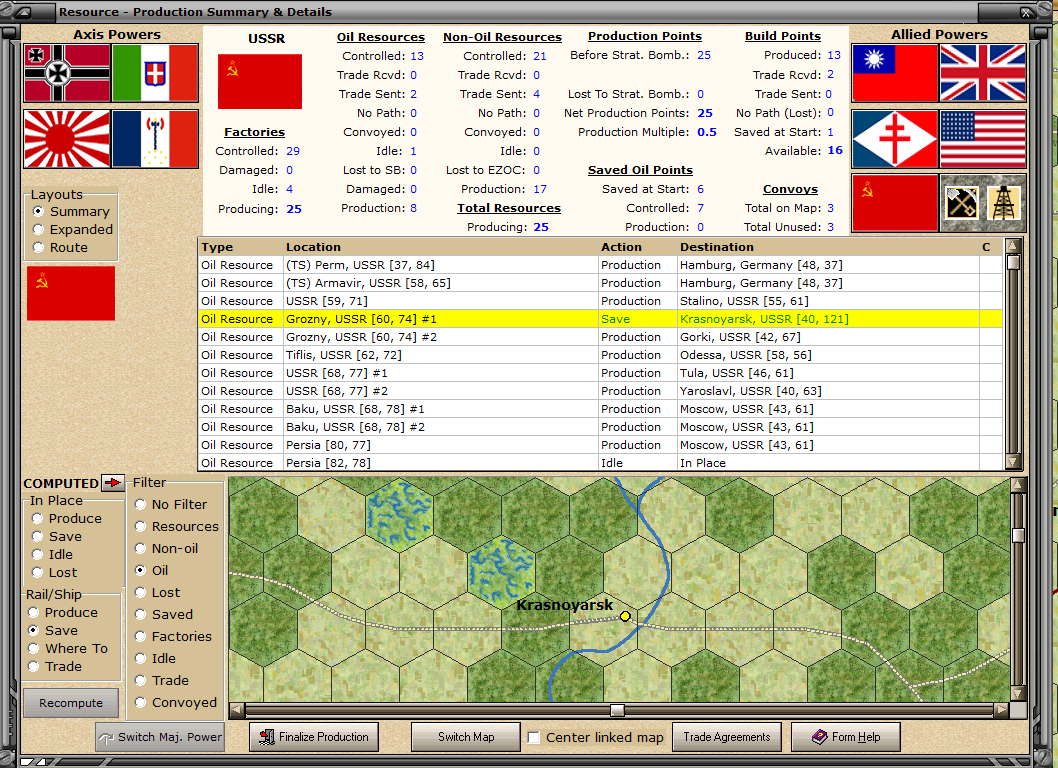Click the Action column header
1058x768 pixels.
point(638,247)
